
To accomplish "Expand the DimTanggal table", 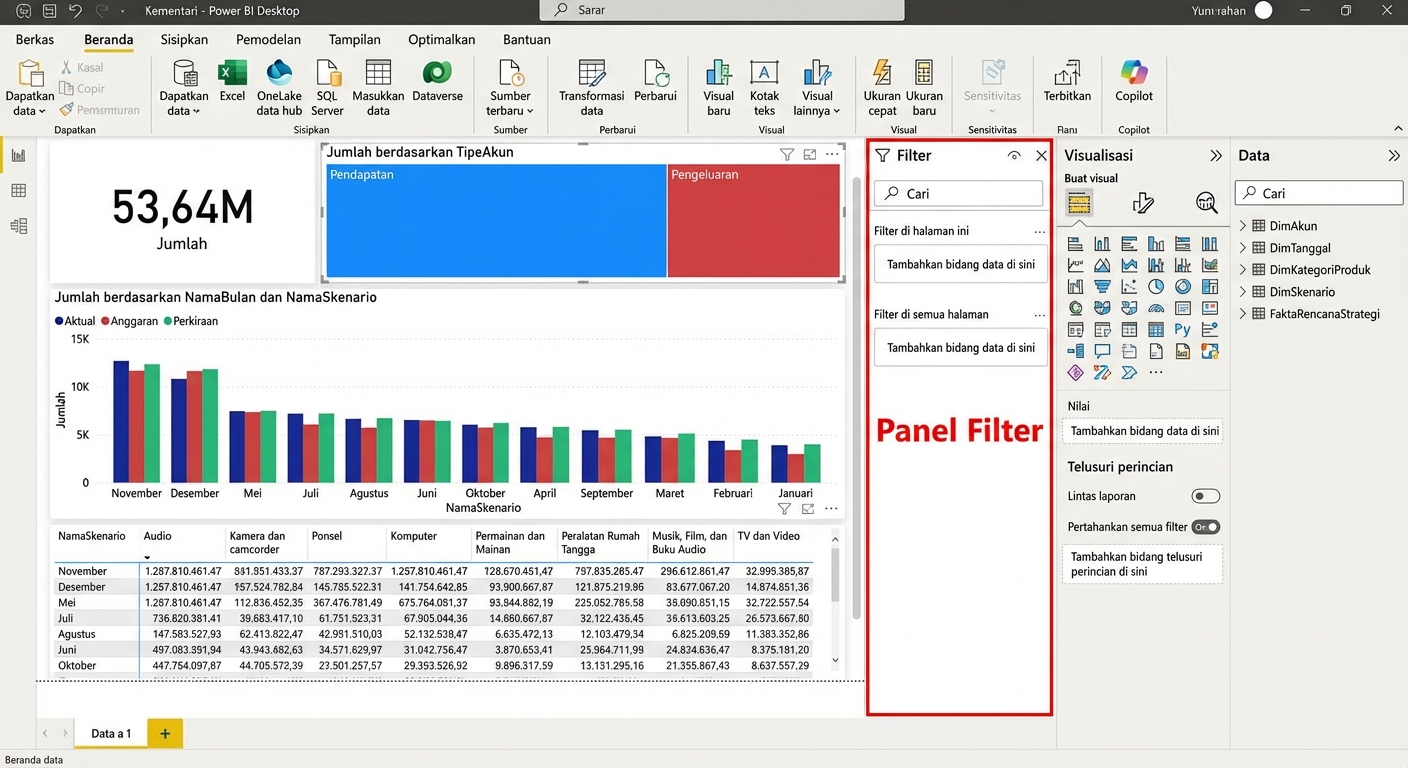I will 1243,247.
